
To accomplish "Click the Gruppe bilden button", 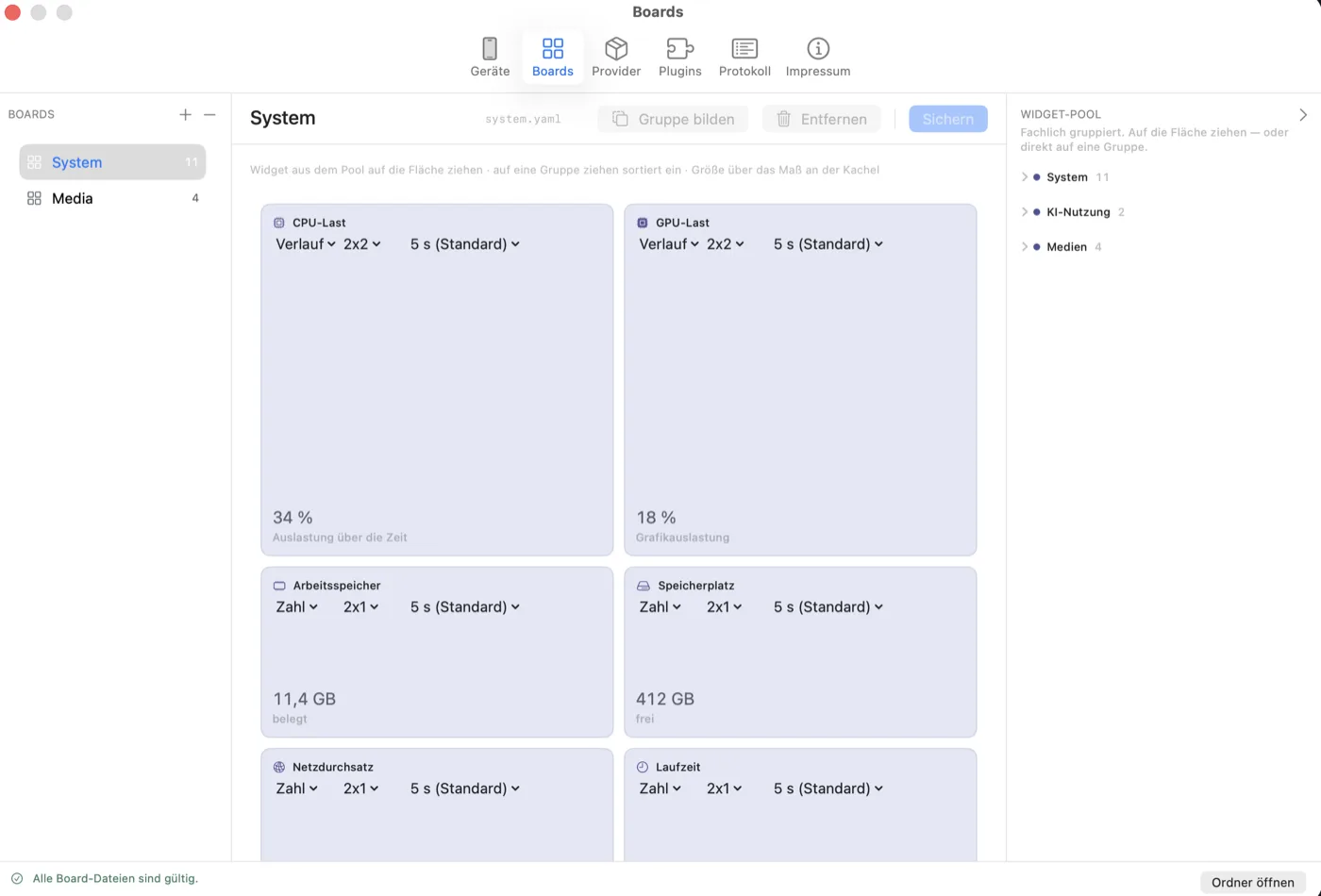I will [673, 119].
